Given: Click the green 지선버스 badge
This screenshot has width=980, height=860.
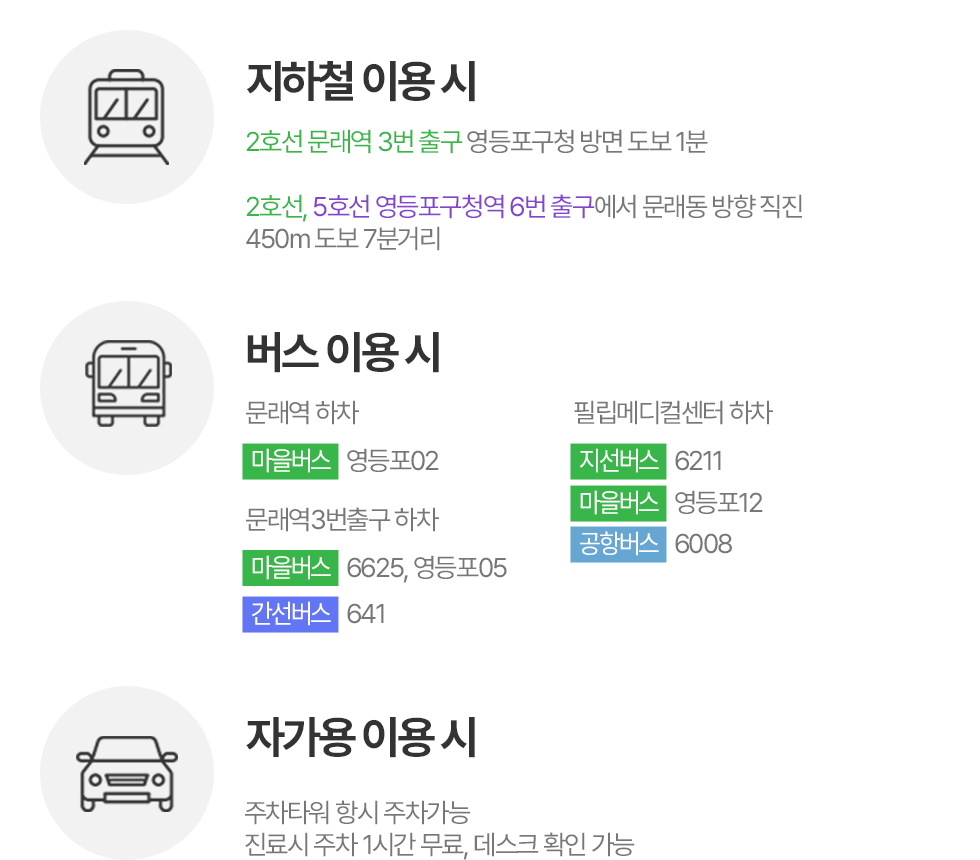Looking at the screenshot, I should tap(618, 461).
